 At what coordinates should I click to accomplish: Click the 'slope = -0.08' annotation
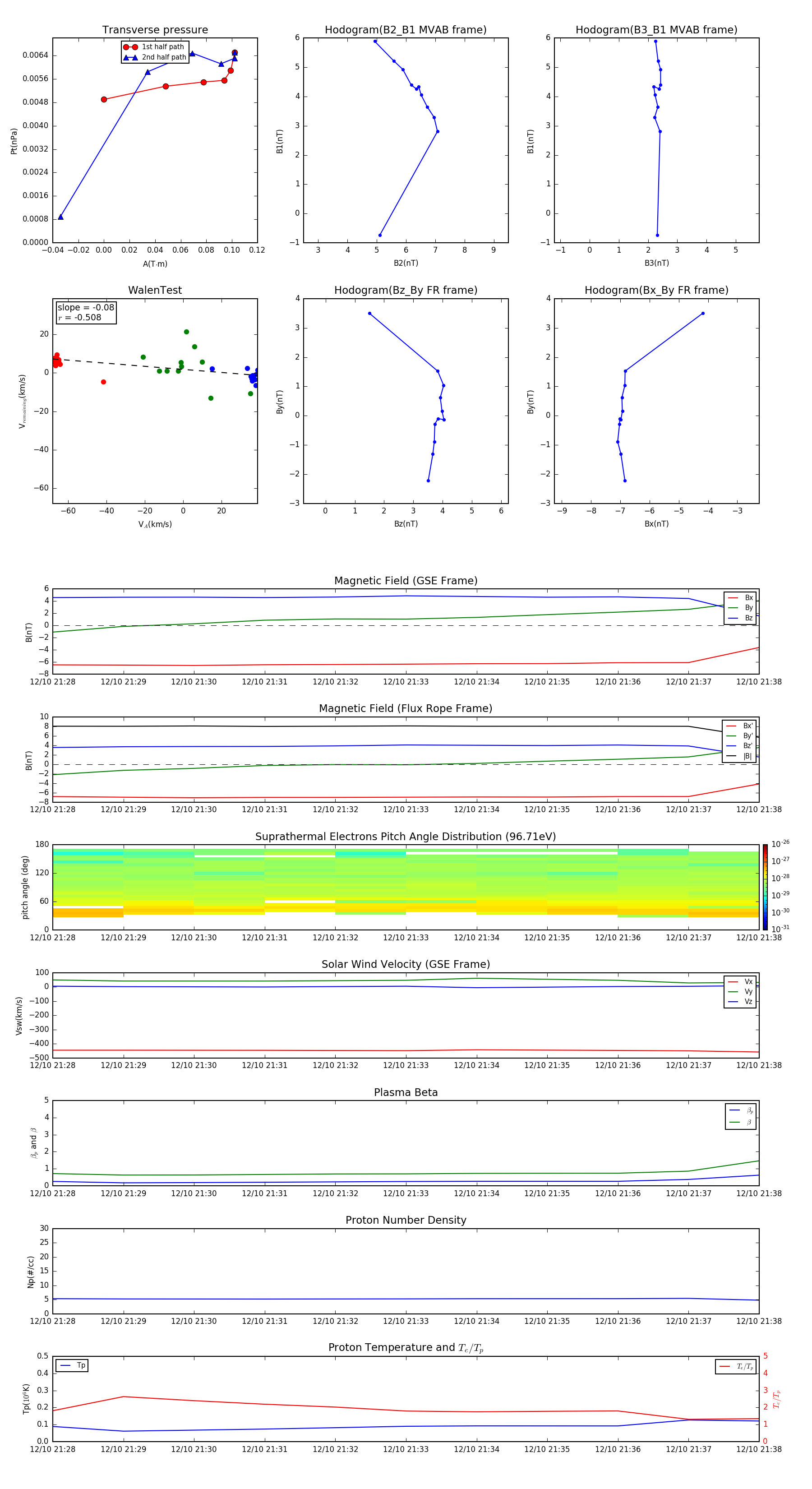[x=86, y=308]
